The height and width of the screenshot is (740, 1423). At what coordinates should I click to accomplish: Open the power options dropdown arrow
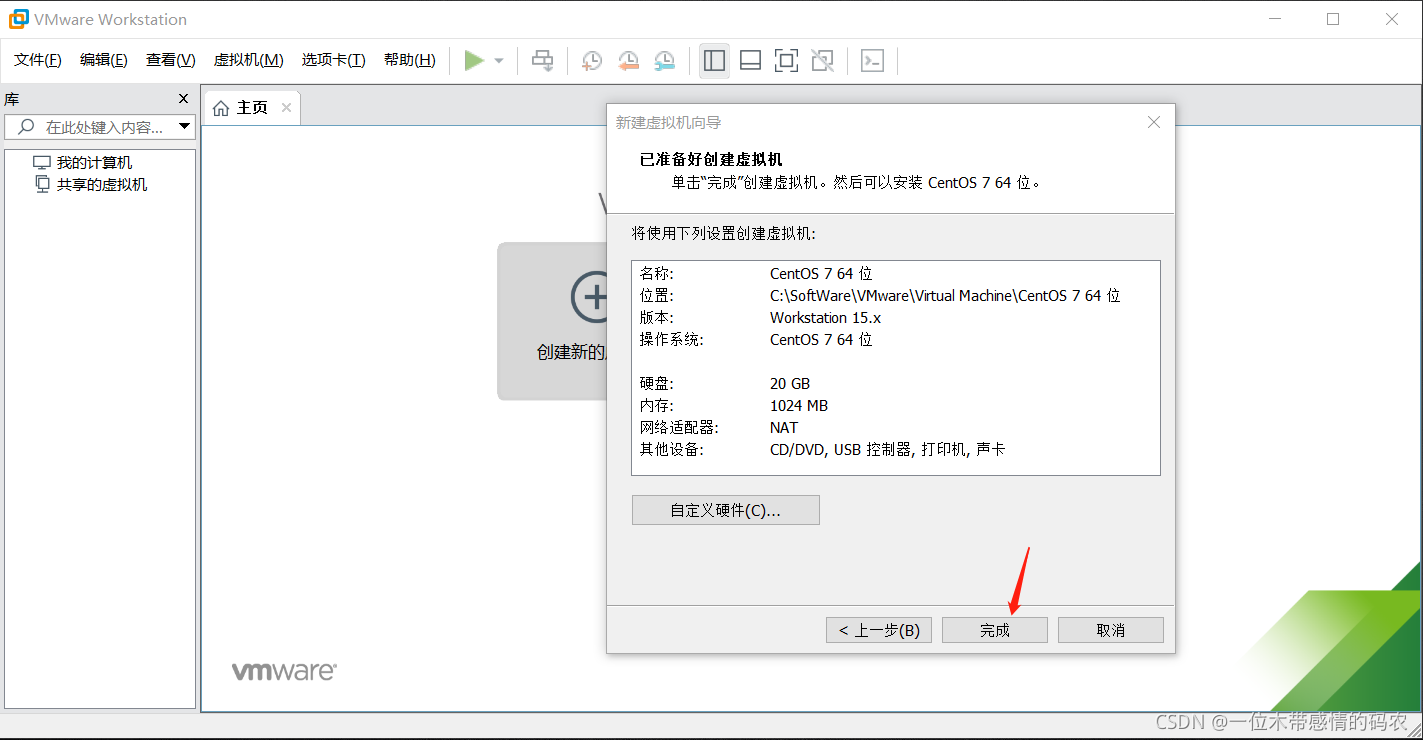[x=499, y=61]
